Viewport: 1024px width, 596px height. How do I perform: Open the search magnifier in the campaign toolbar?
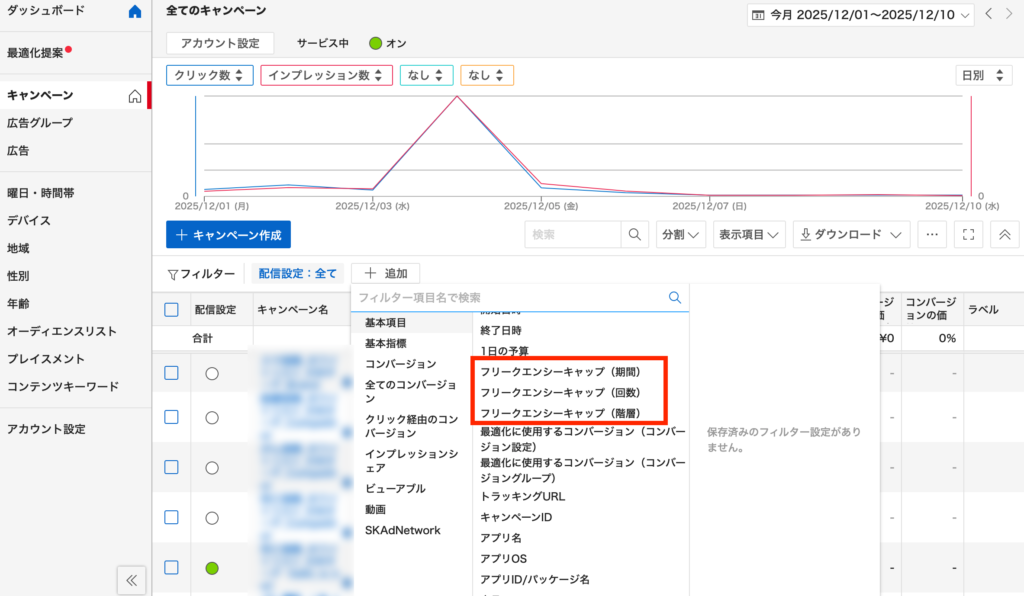(634, 234)
